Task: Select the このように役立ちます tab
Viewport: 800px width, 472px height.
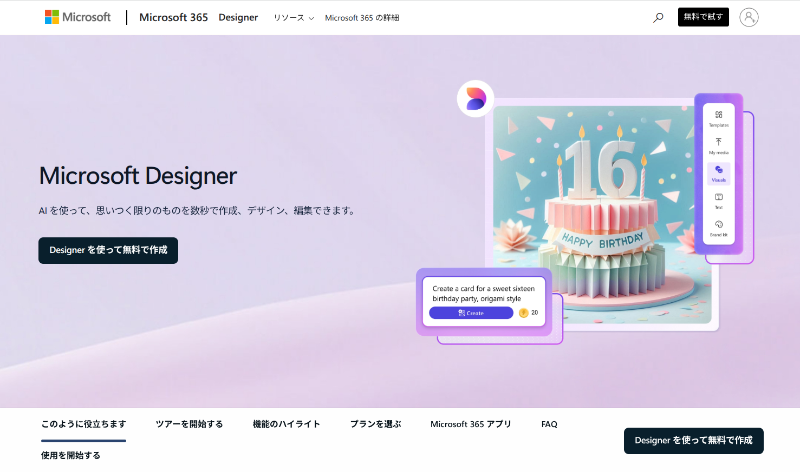Action: (84, 424)
